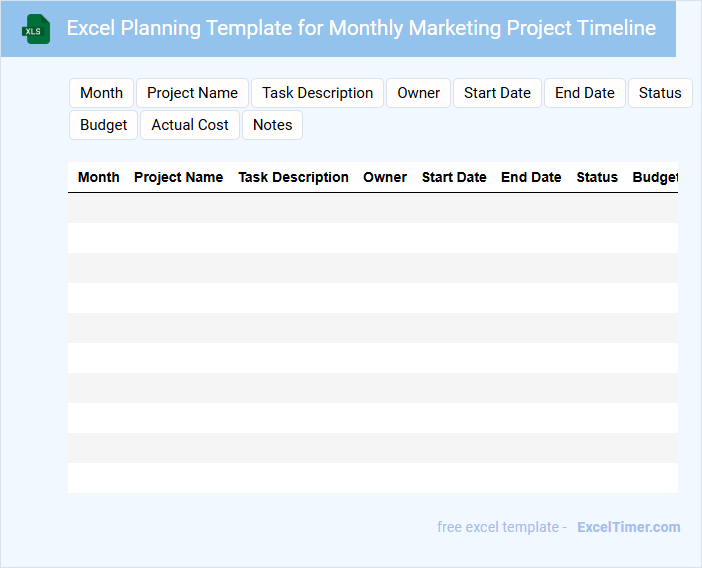Select the End Date tag
Viewport: 702px width, 568px height.
[585, 93]
